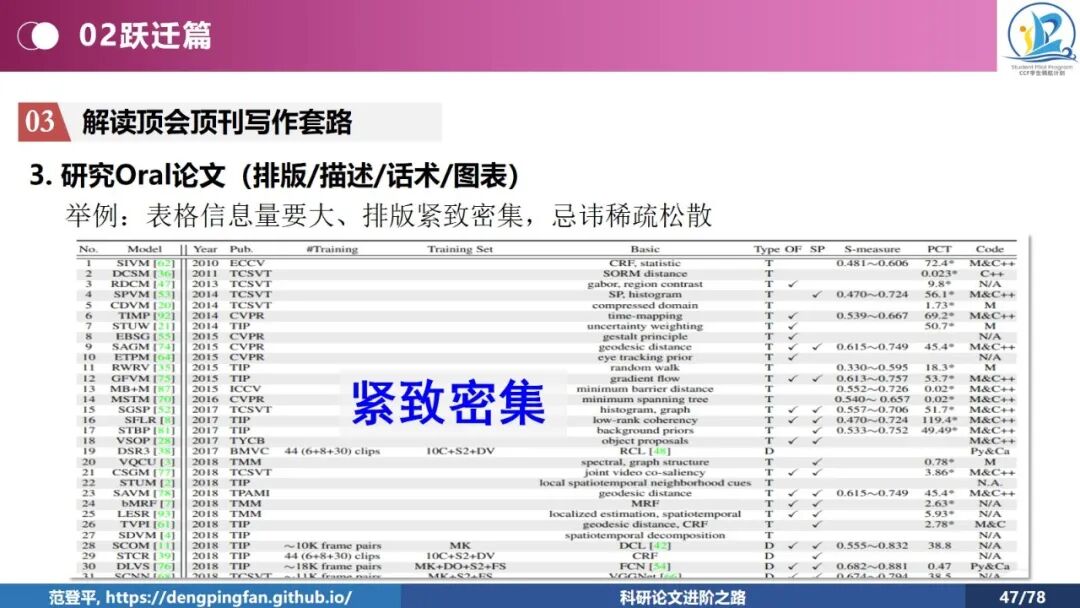The width and height of the screenshot is (1080, 608).
Task: Click the S-measure column header
Action: [x=872, y=249]
